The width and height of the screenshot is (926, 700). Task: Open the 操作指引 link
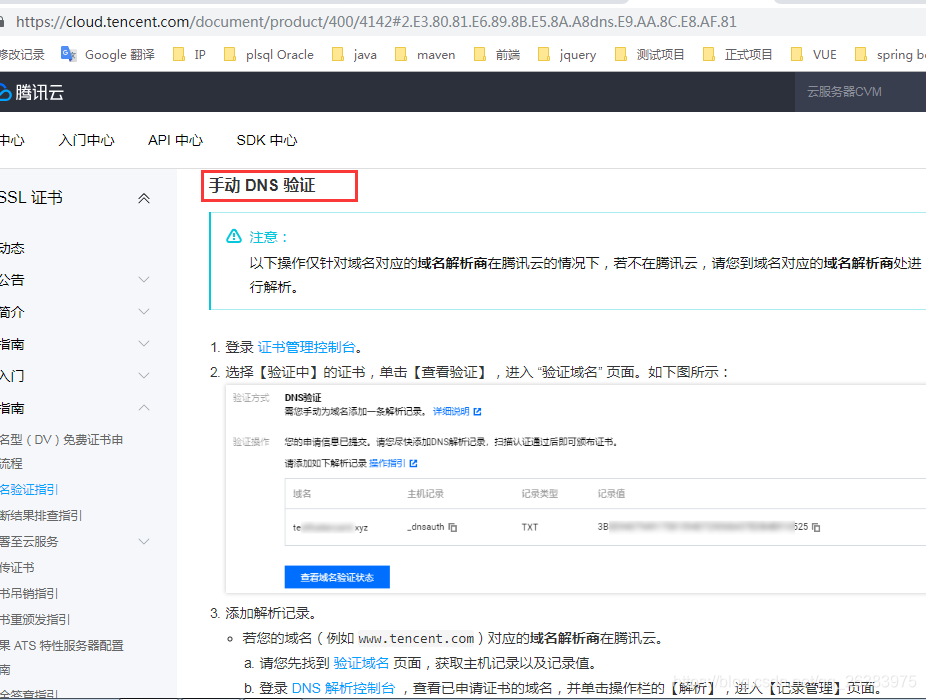387,464
